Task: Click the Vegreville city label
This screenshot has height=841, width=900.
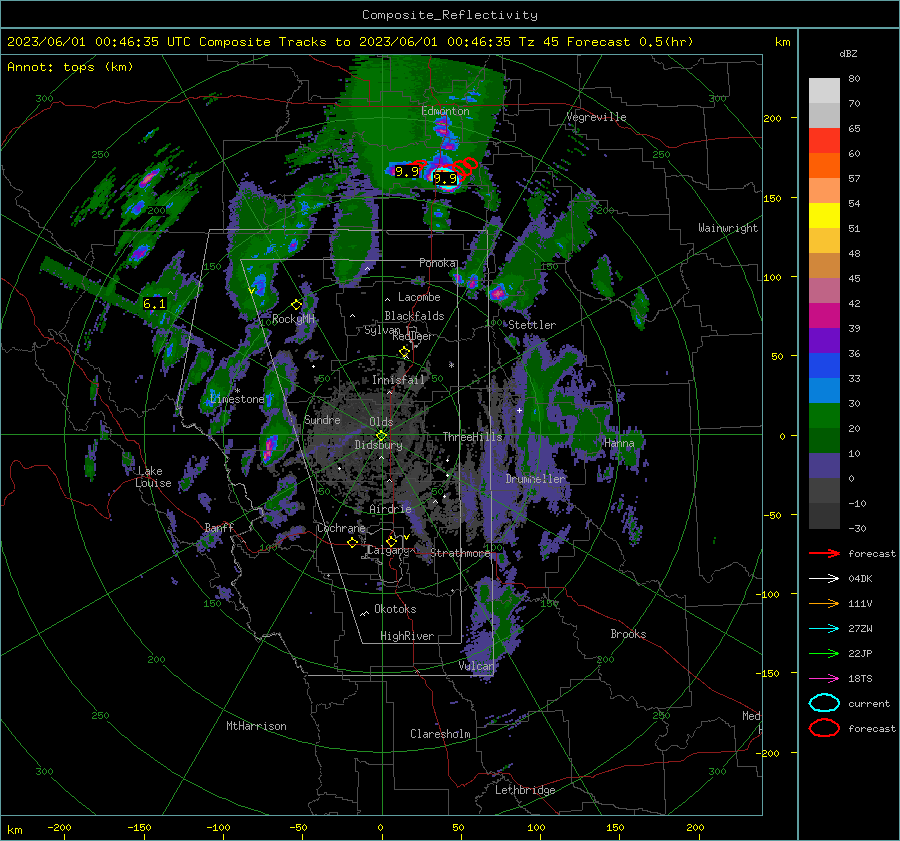Action: pos(596,117)
